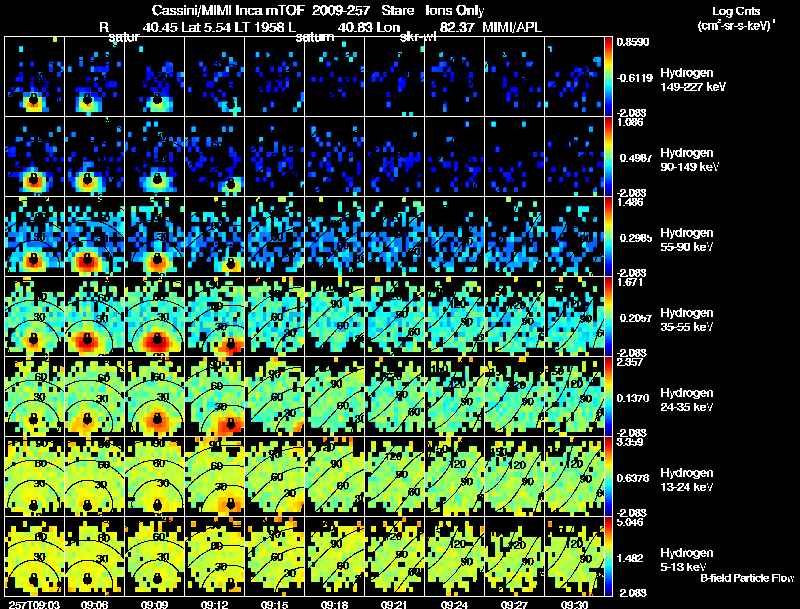Click the '09:12' time axis label
The image size is (800, 609).
tap(215, 604)
